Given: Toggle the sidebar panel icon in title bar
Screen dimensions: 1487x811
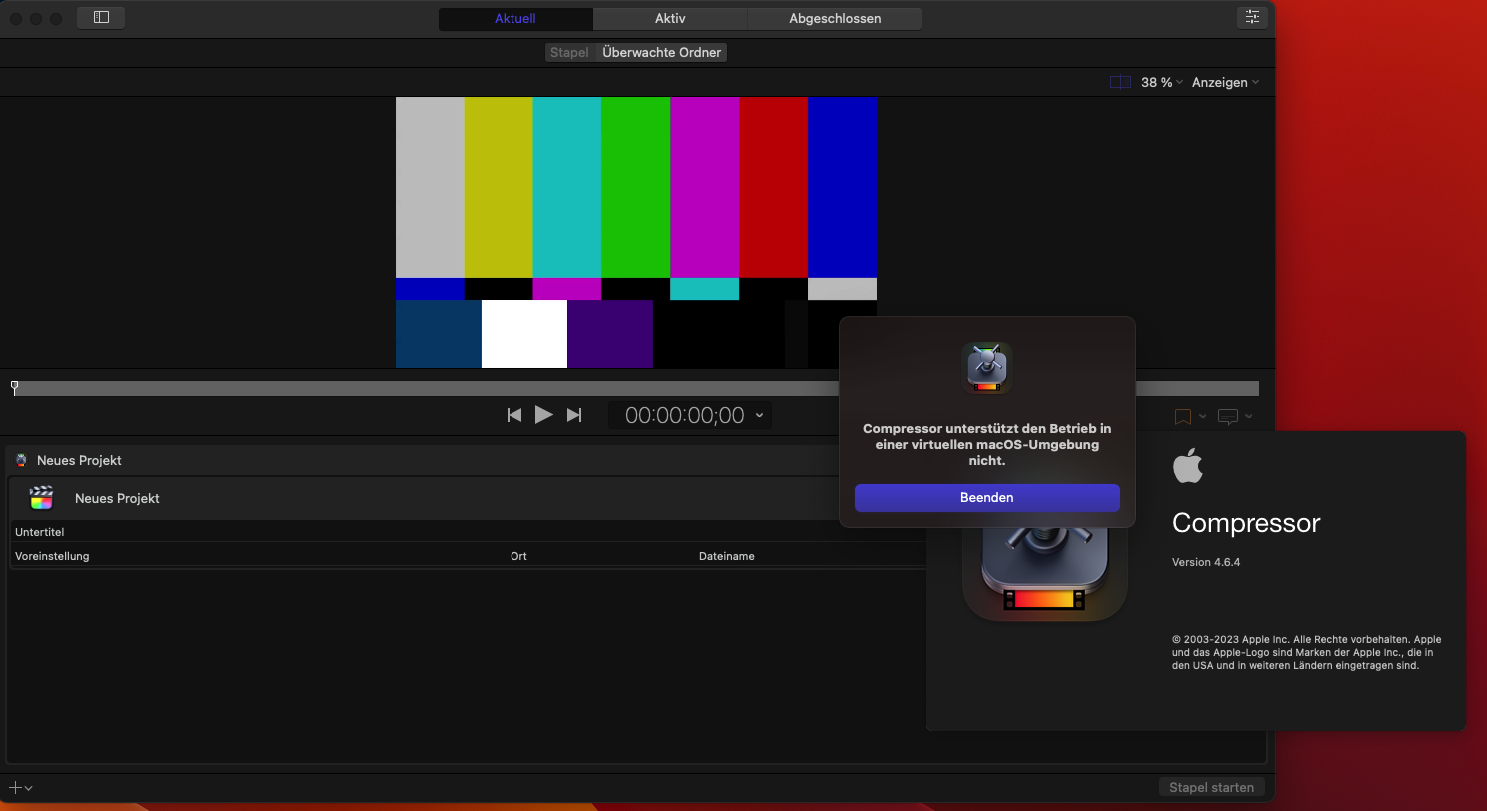Looking at the screenshot, I should [101, 18].
